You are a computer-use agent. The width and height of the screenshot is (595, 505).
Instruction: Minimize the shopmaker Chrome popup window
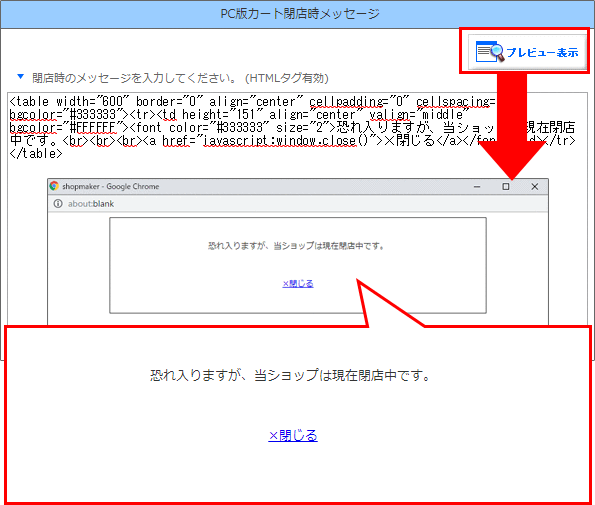(x=477, y=186)
